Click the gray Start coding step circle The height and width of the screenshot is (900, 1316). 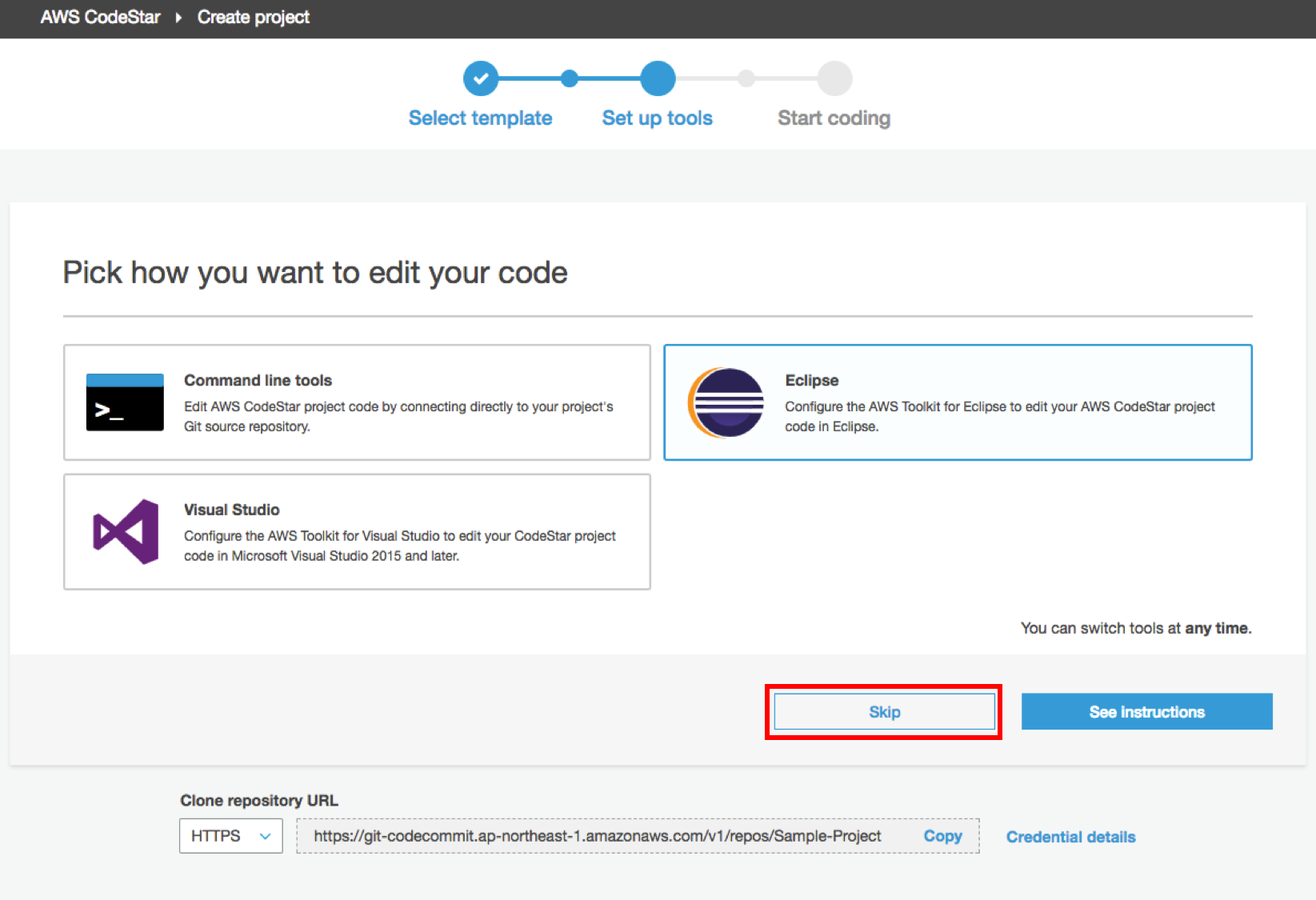click(x=834, y=78)
